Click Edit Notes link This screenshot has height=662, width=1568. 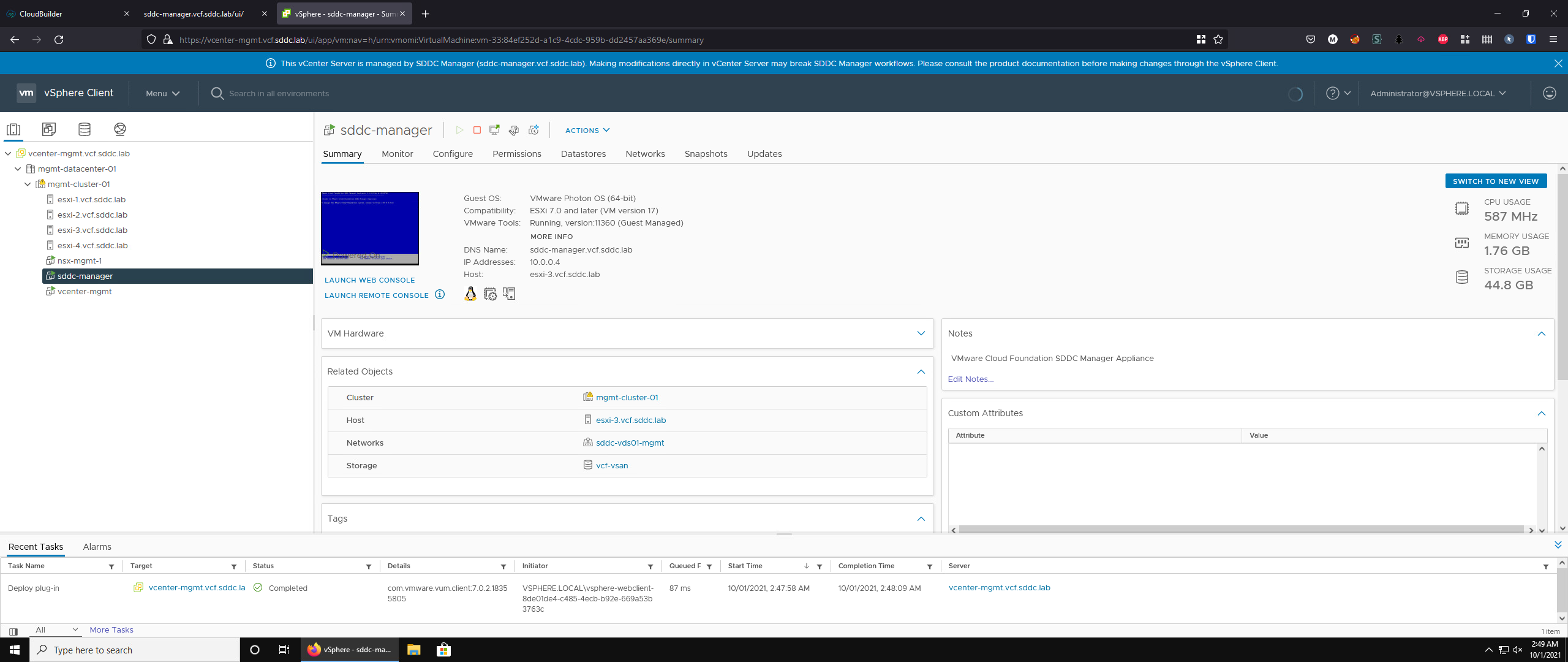click(x=970, y=379)
